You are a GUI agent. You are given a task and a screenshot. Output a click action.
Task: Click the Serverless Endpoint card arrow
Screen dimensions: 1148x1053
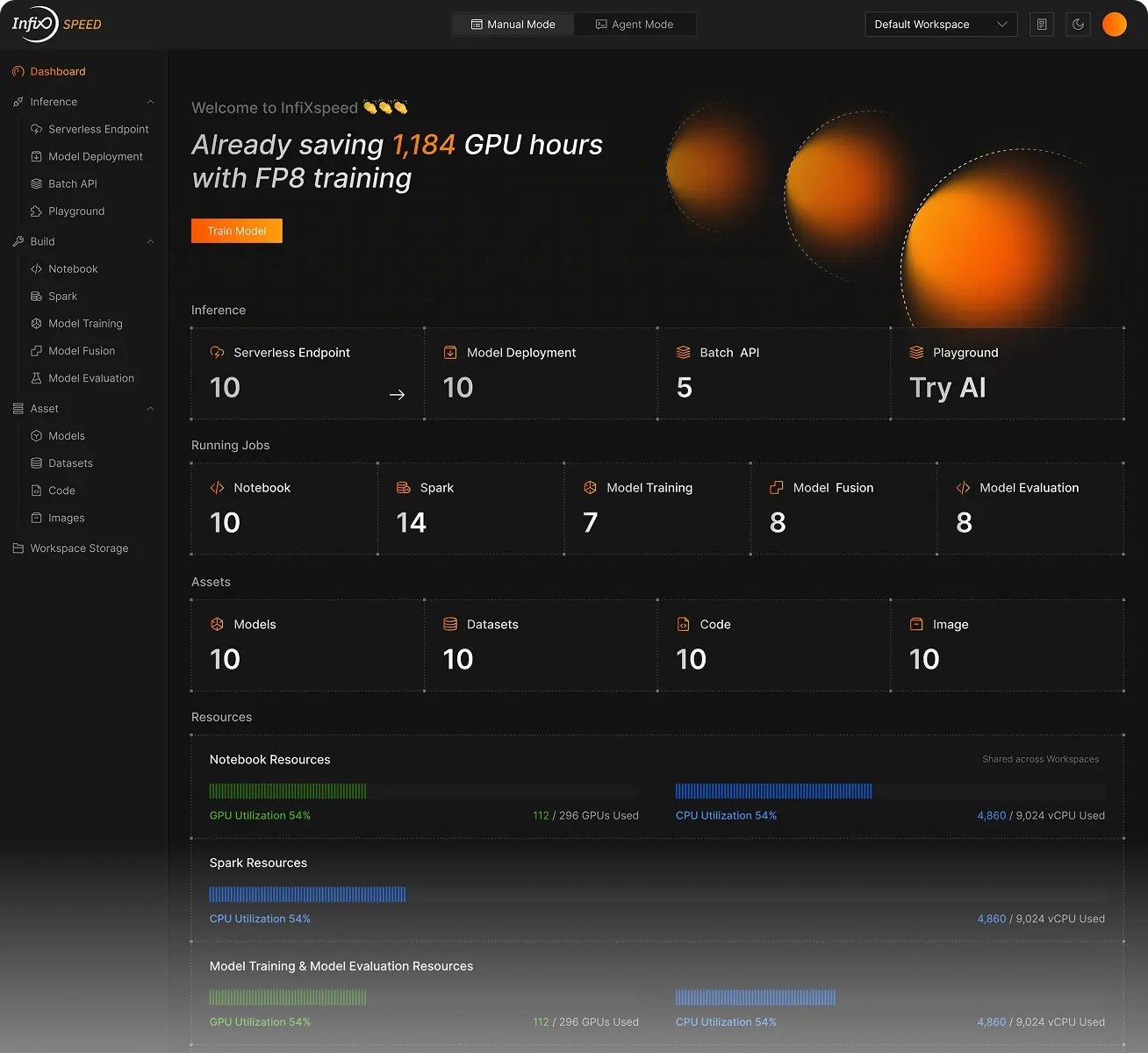[397, 395]
